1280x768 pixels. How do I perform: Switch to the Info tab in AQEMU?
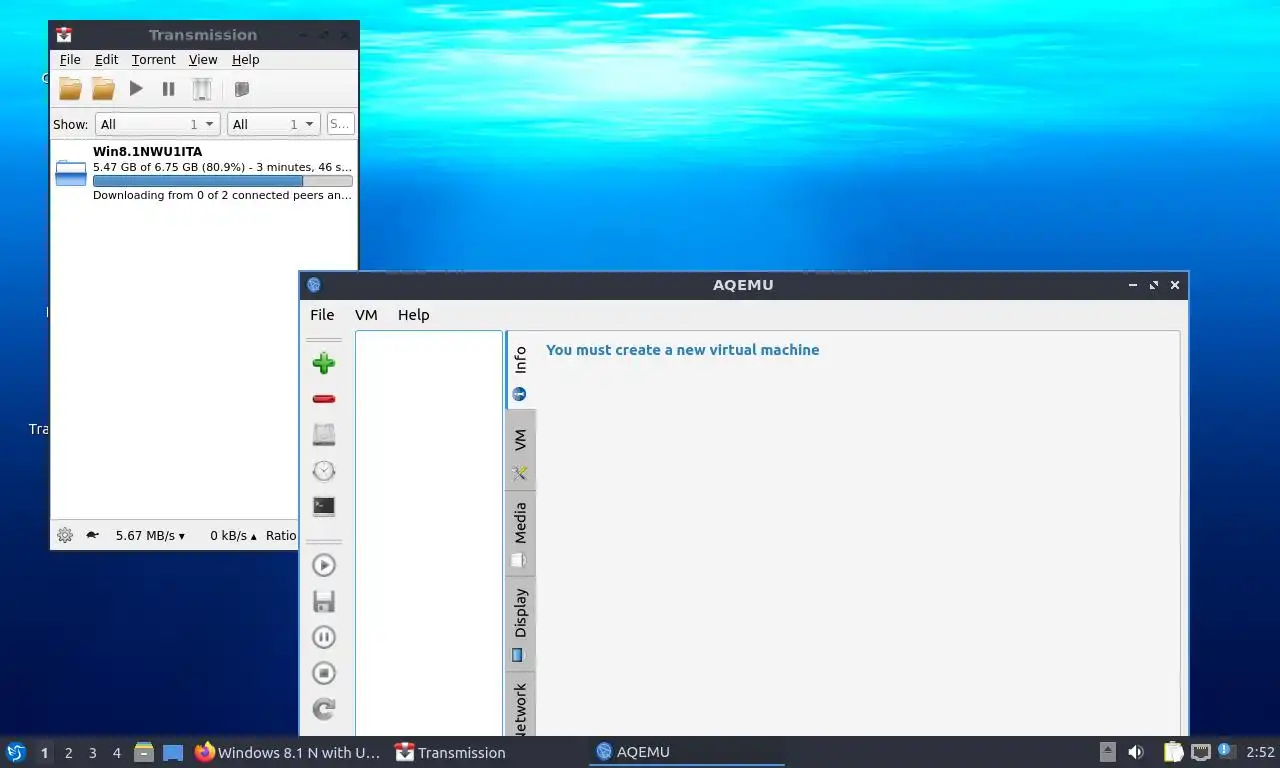pos(520,370)
